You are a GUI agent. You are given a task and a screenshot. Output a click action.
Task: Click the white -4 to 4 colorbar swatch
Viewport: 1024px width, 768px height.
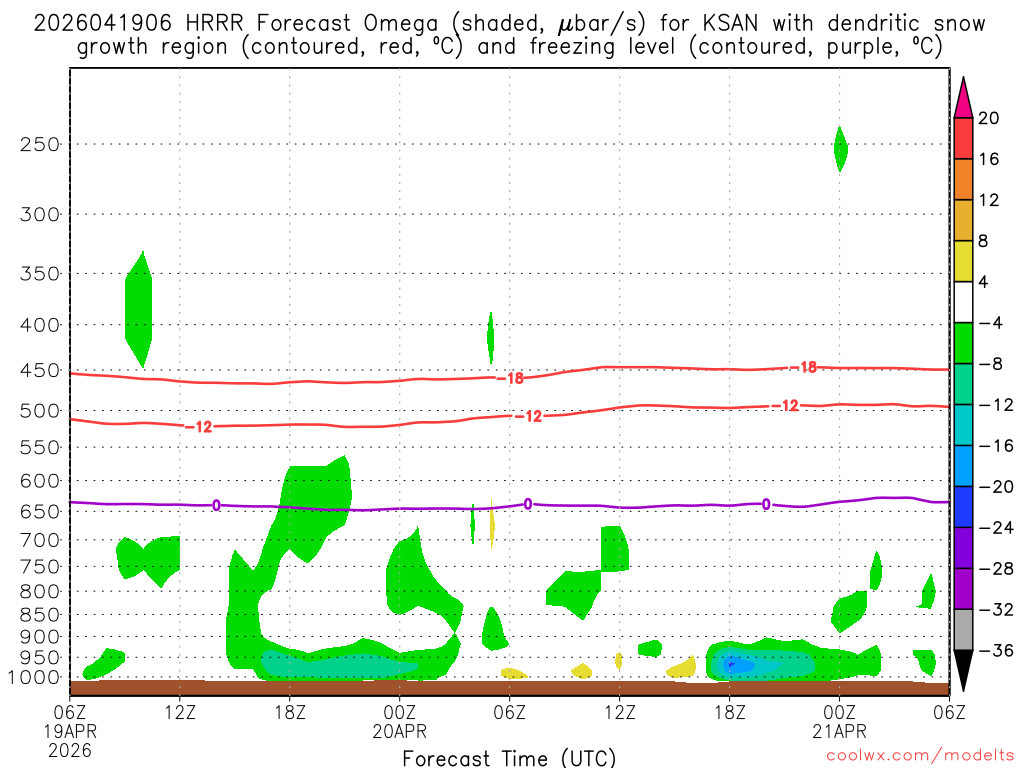click(963, 302)
